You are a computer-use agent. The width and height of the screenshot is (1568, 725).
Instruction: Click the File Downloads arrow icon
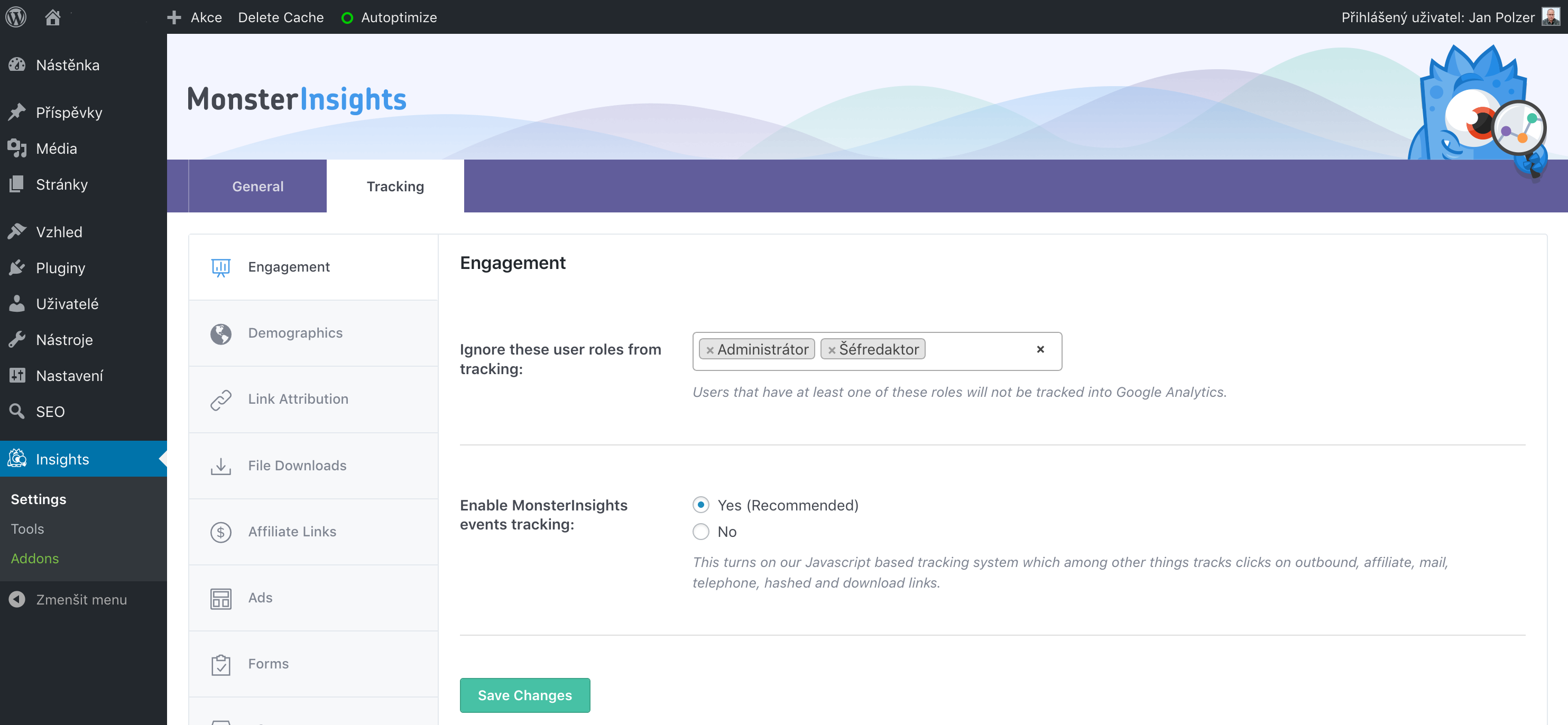click(220, 466)
